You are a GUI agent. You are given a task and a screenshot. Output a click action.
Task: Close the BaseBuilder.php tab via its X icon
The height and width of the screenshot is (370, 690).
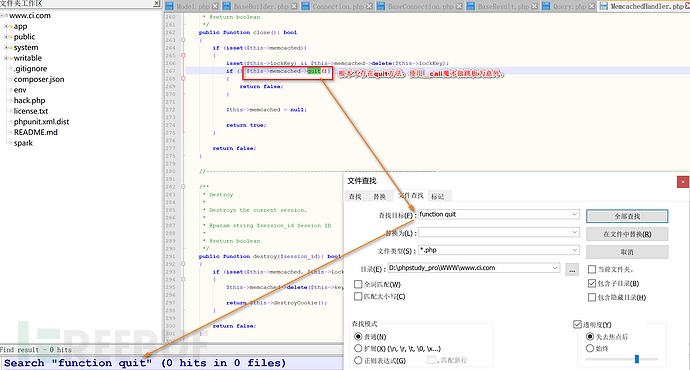[x=294, y=6]
